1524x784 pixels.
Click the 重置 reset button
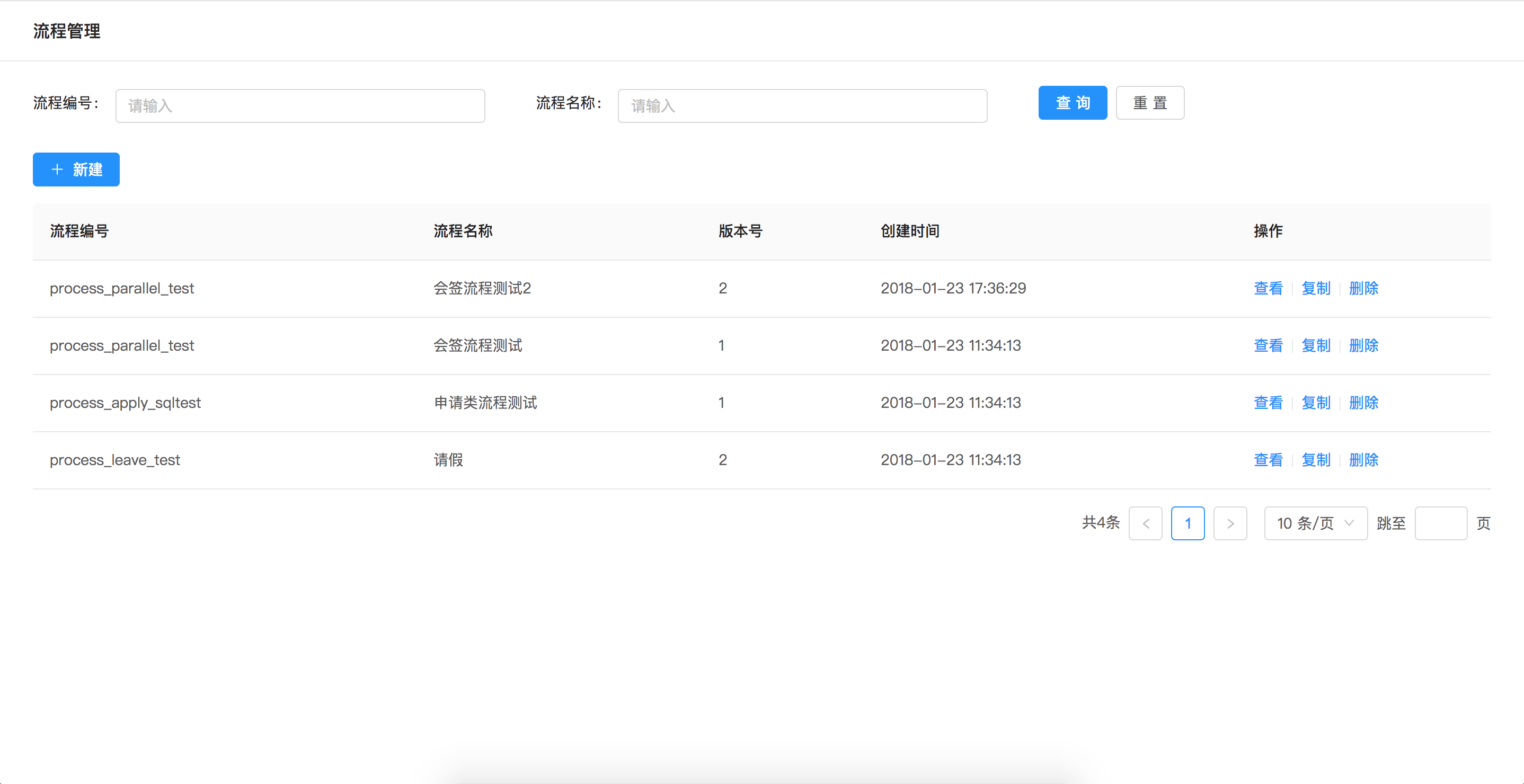pos(1149,103)
